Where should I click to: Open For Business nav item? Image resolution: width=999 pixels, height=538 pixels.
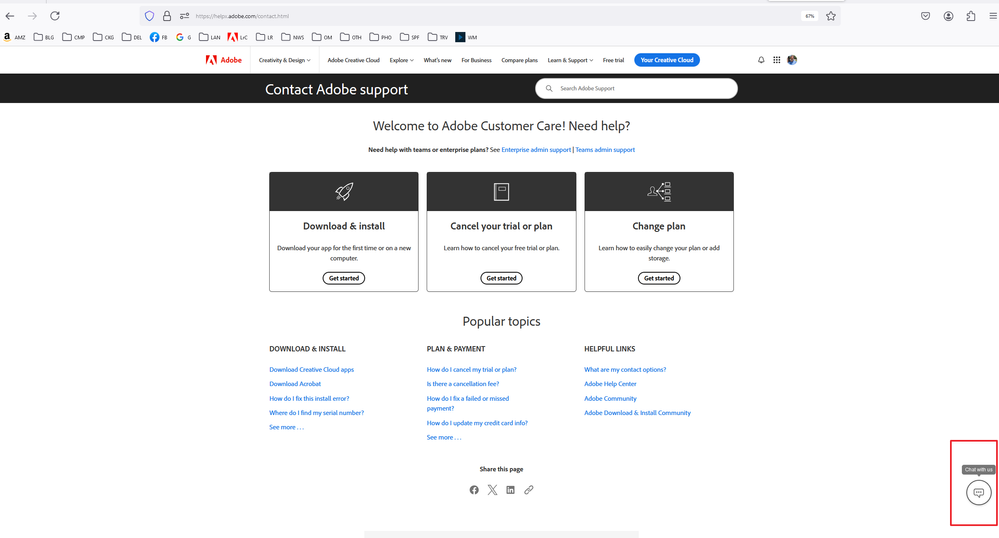[477, 60]
